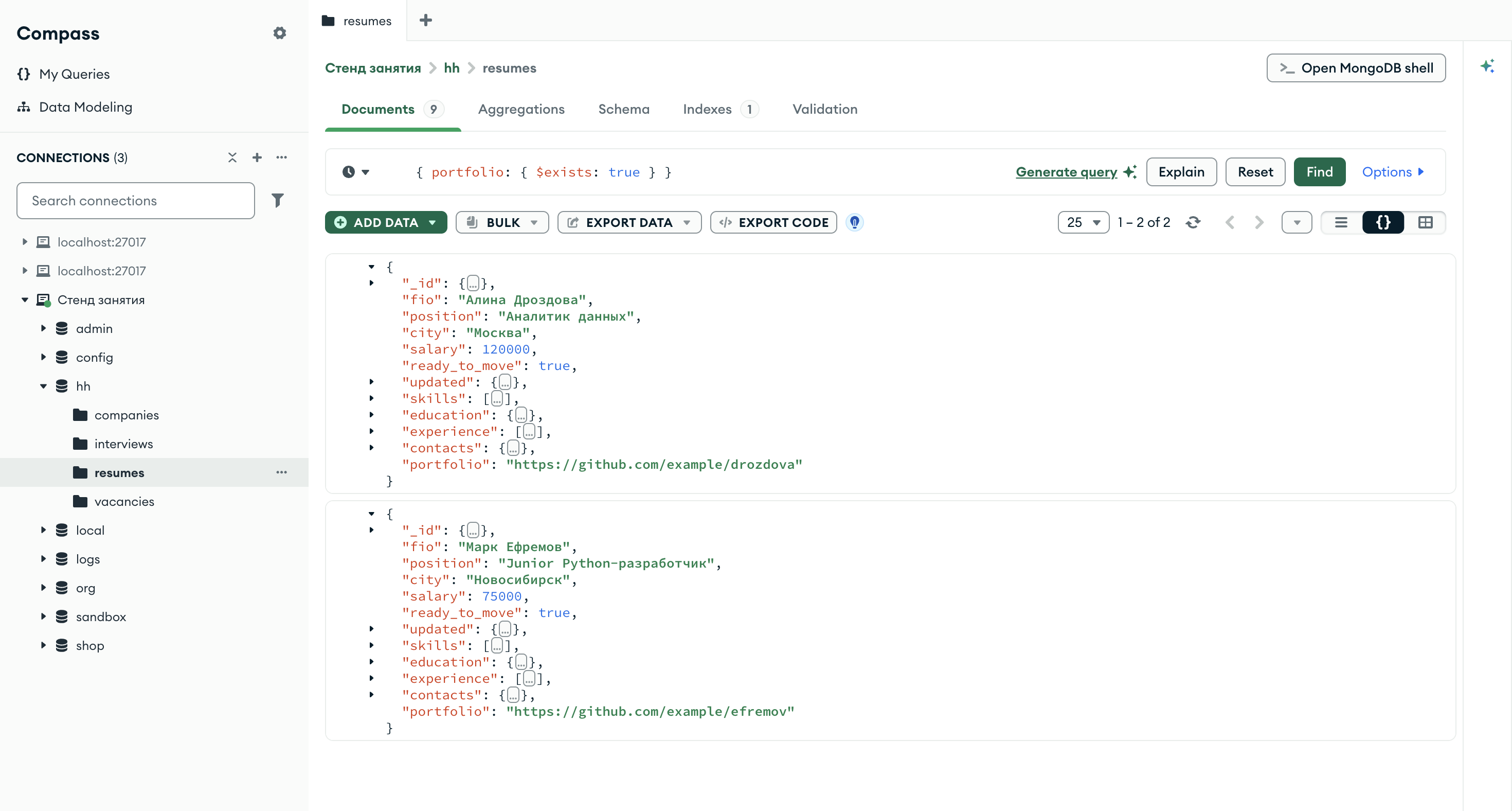
Task: Expand contacts field of Марк Ефремов
Action: coord(371,695)
